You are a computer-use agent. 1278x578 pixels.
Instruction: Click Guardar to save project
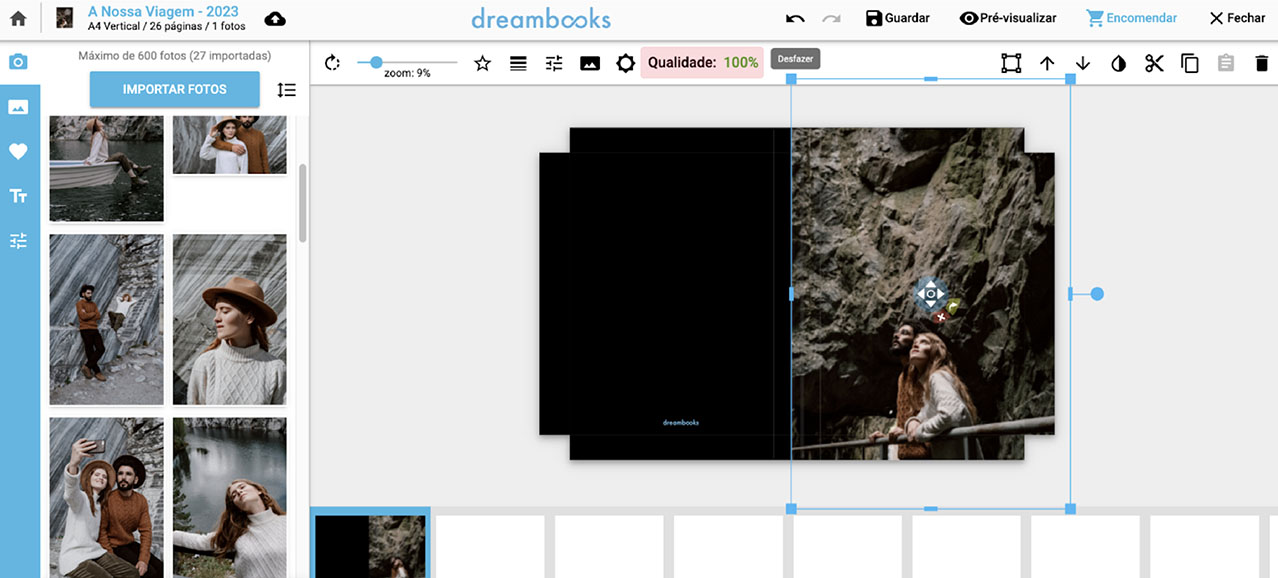(x=897, y=18)
